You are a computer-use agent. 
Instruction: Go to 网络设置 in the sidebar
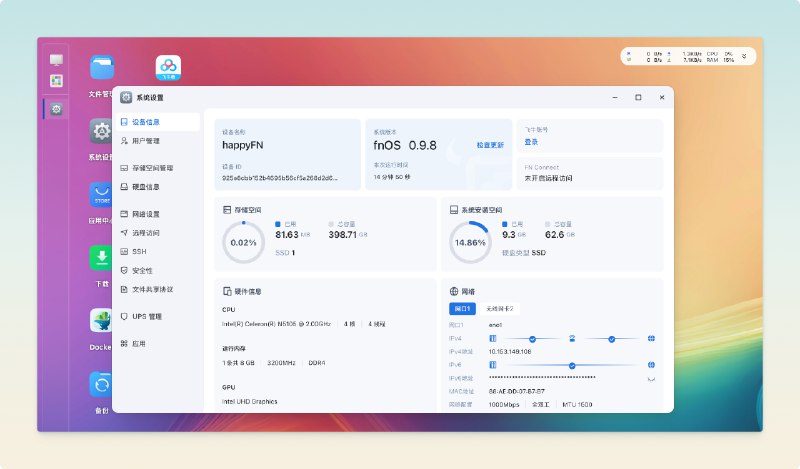[x=145, y=214]
